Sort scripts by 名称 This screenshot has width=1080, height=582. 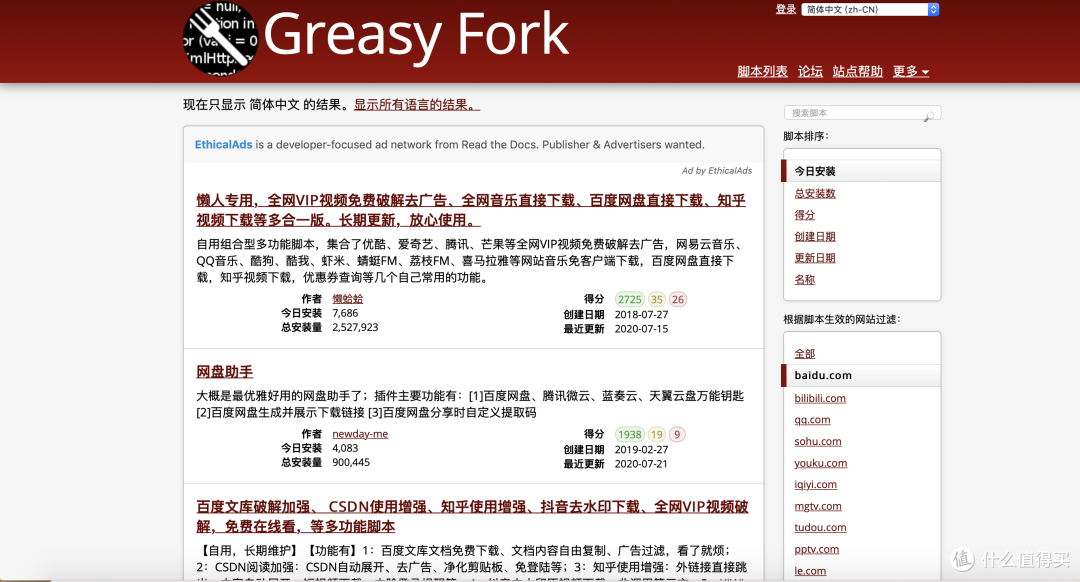pyautogui.click(x=804, y=280)
